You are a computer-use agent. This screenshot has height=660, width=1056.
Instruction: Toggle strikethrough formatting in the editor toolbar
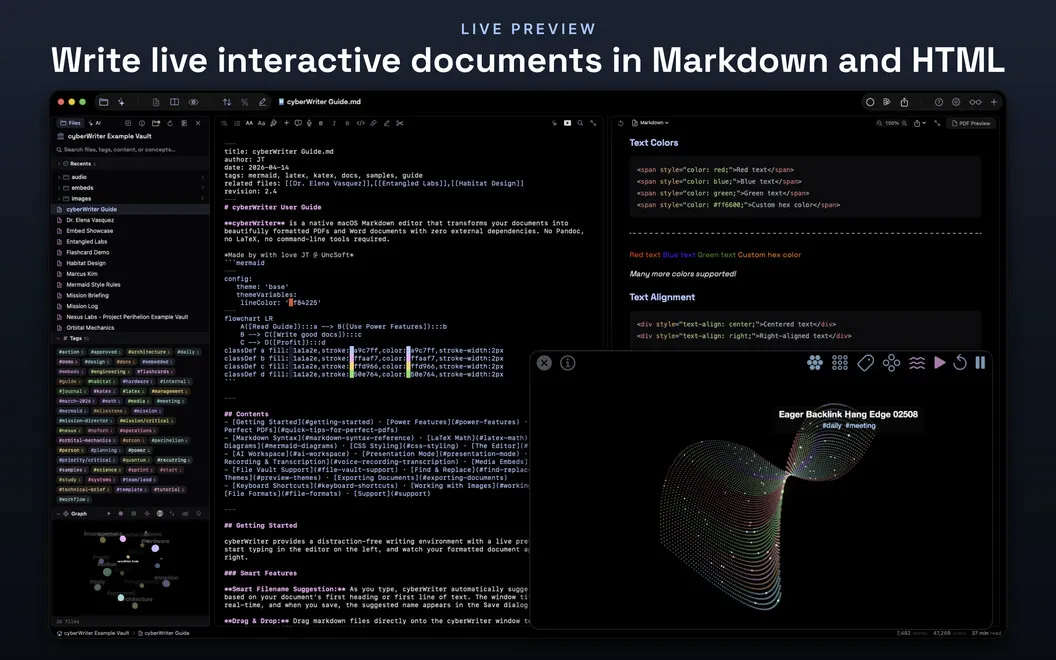coord(348,123)
